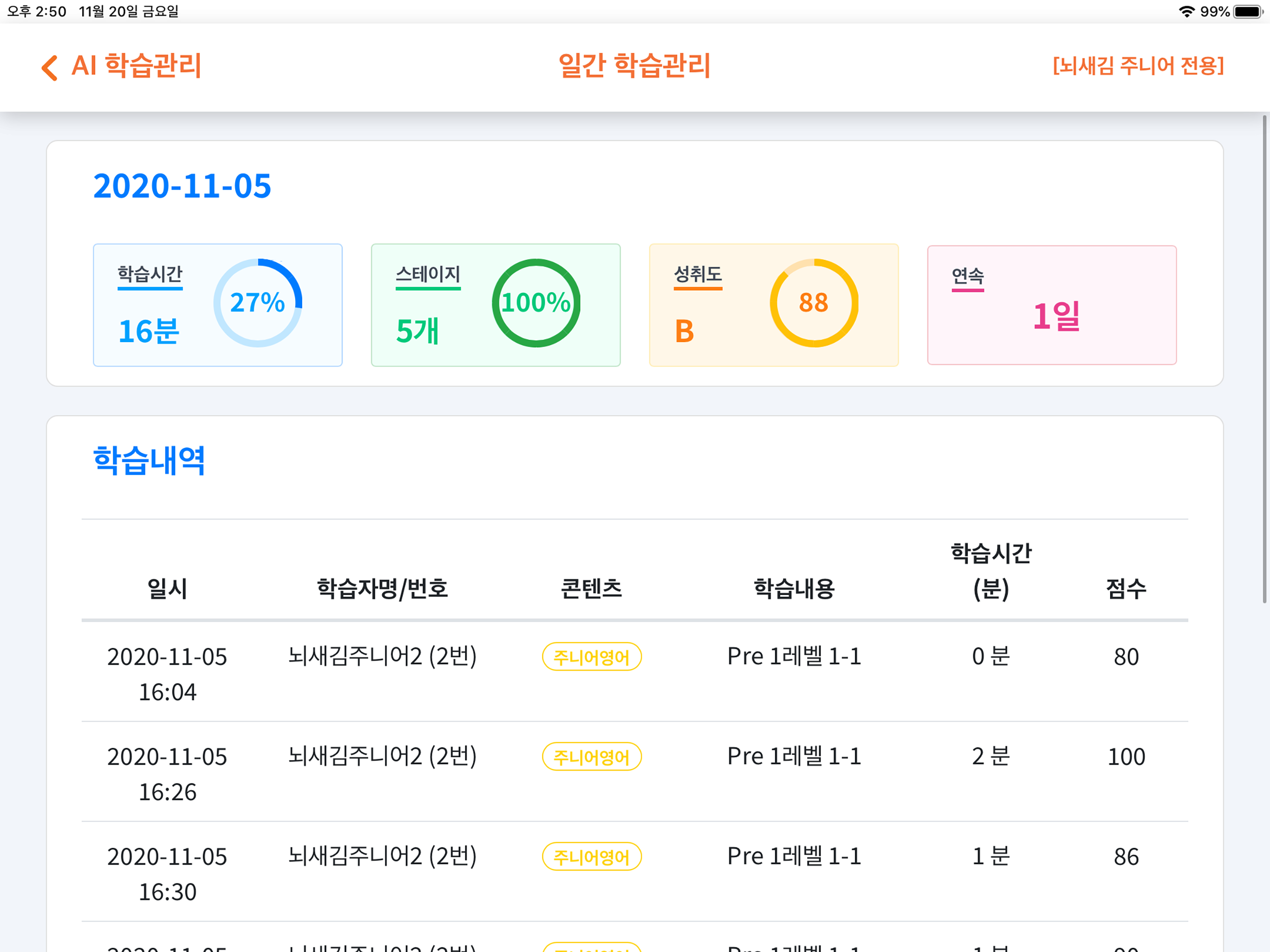Select the 2020-11-05 16:30 row date
The image size is (1270, 952).
pyautogui.click(x=167, y=874)
